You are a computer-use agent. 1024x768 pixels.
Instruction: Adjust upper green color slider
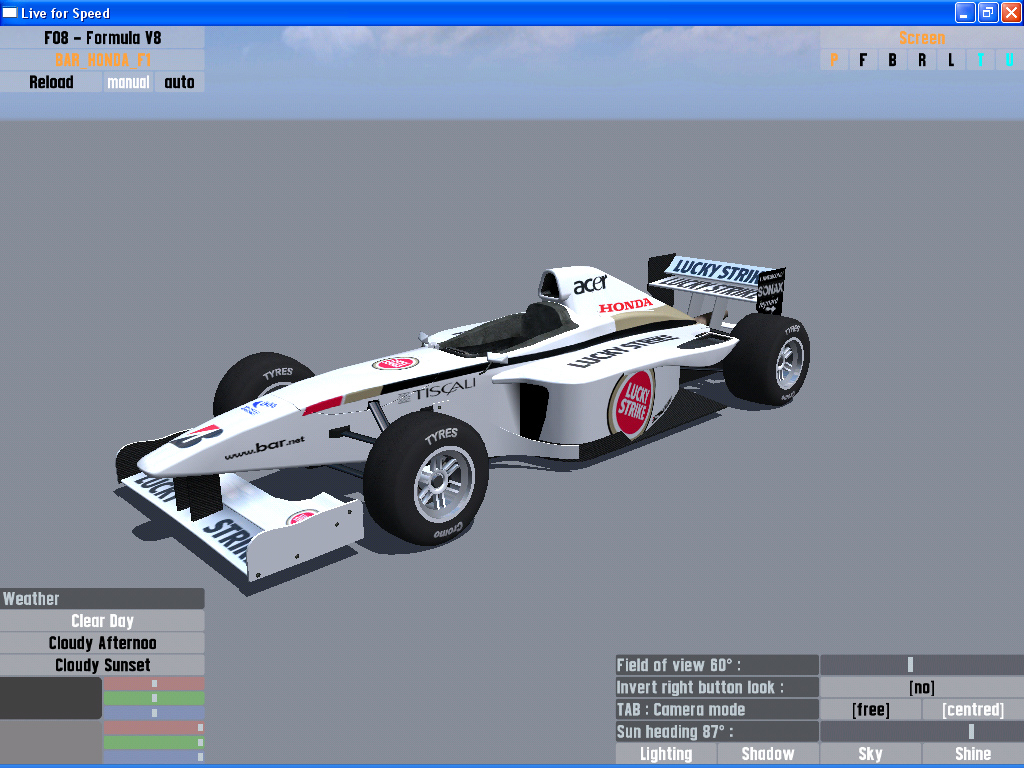pyautogui.click(x=154, y=699)
